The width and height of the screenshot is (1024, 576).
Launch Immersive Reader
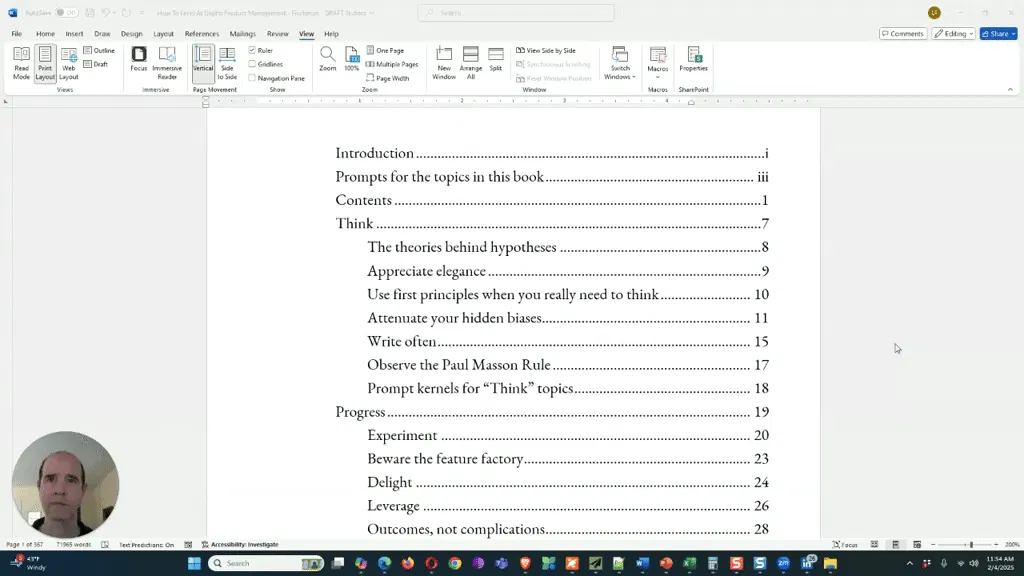[167, 63]
